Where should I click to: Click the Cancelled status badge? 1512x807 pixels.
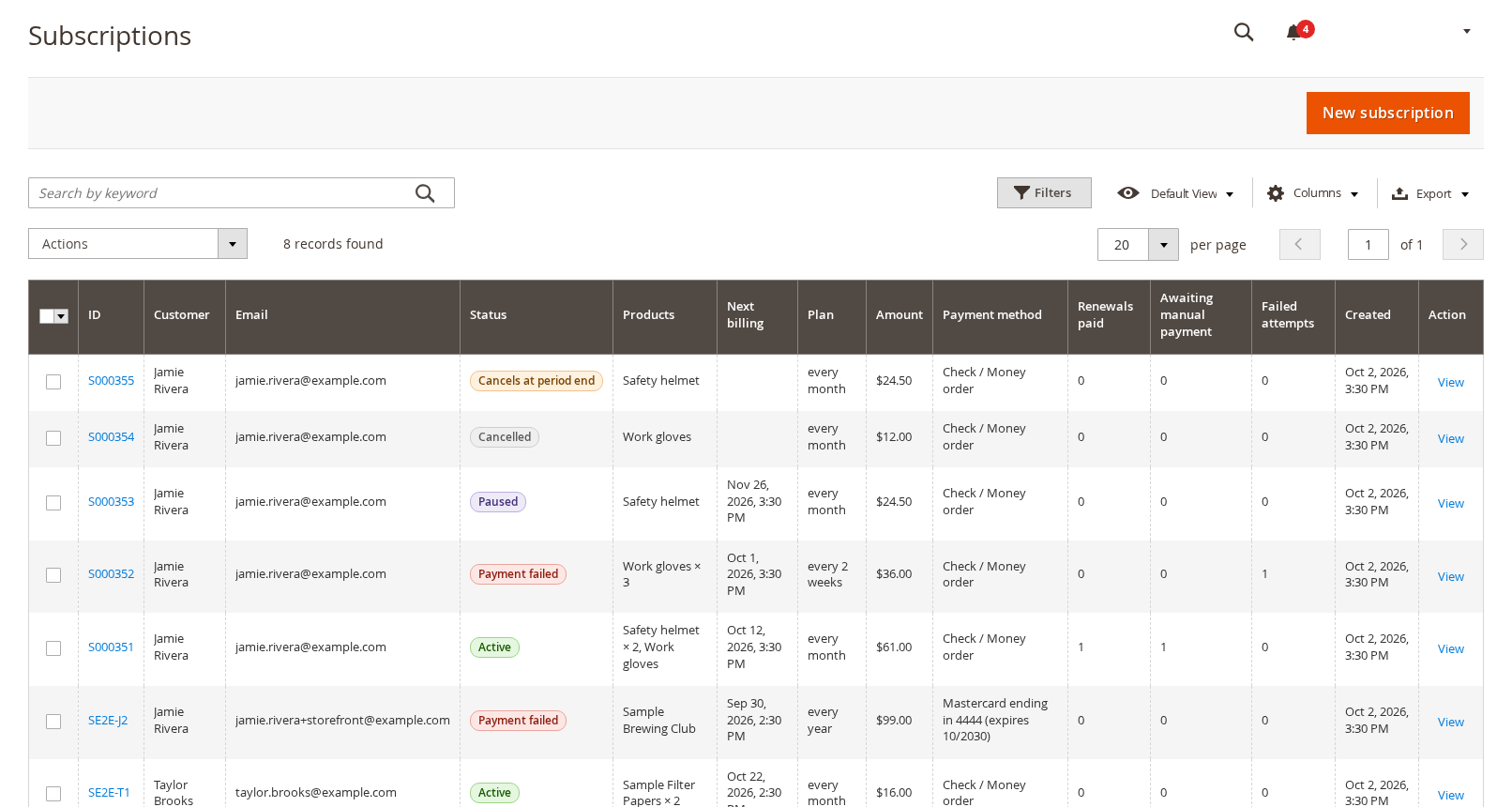pyautogui.click(x=505, y=437)
